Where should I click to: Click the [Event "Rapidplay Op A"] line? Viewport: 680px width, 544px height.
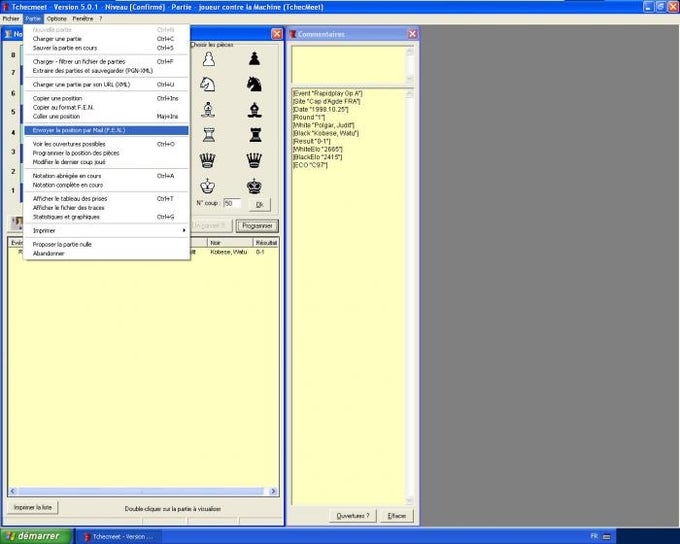tap(327, 93)
